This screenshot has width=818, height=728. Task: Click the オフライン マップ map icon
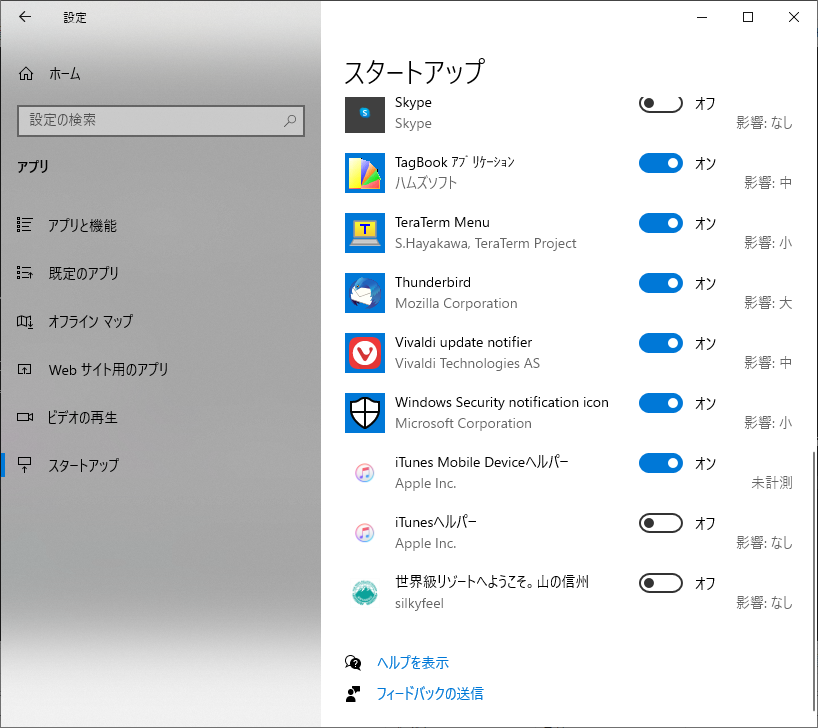[25, 321]
